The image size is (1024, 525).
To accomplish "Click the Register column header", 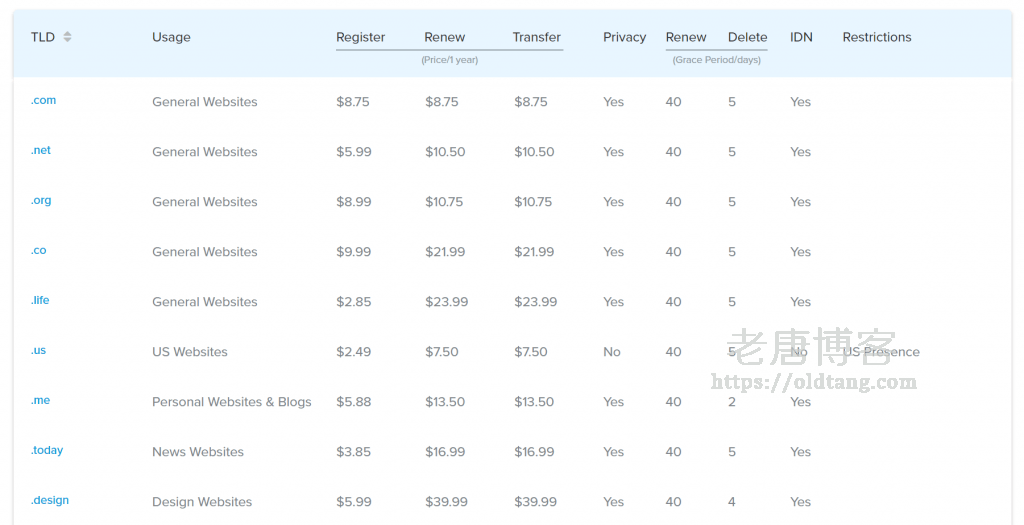I will pyautogui.click(x=360, y=37).
